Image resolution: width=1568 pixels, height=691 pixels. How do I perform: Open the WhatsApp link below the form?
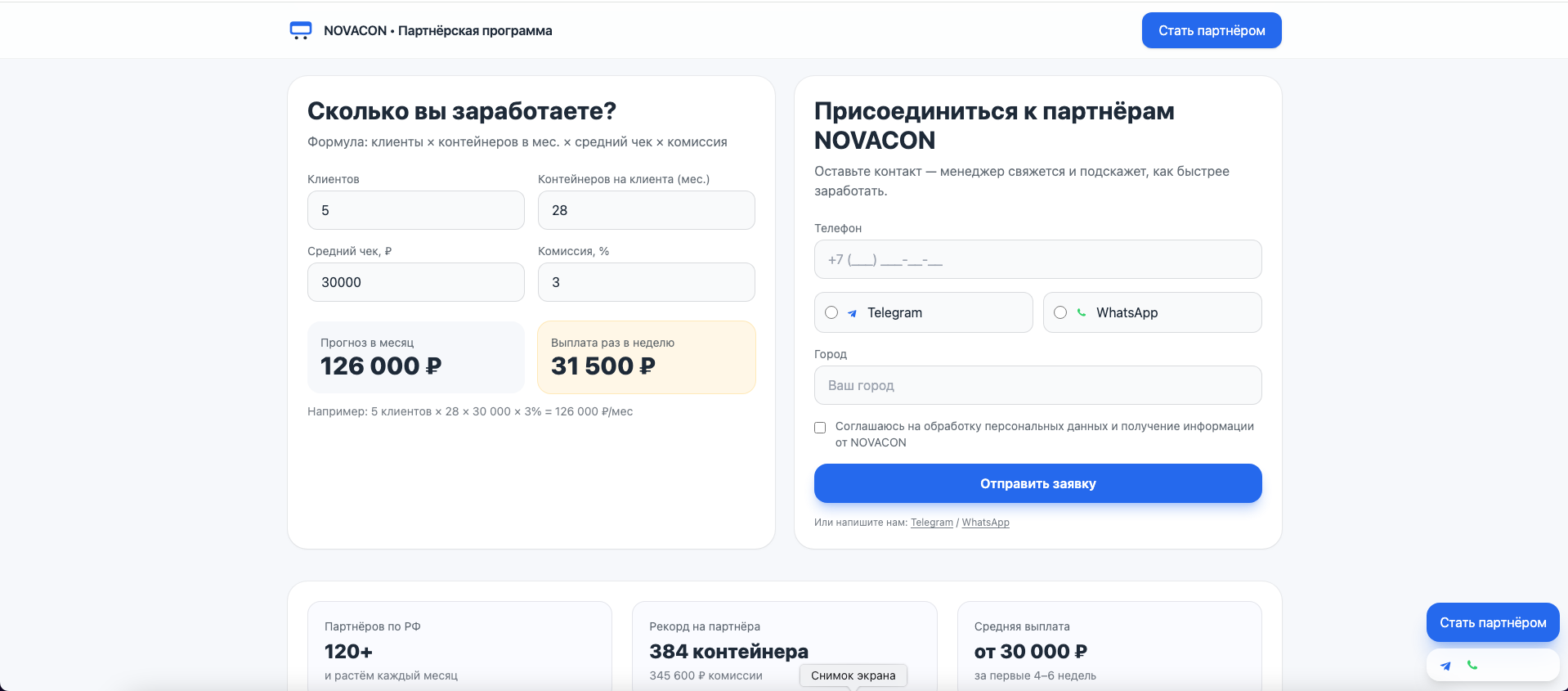click(985, 523)
